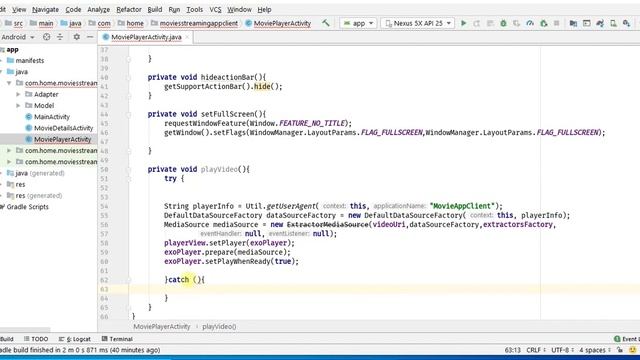640x360 pixels.
Task: Expand the Adapter folder
Action: click(18, 94)
